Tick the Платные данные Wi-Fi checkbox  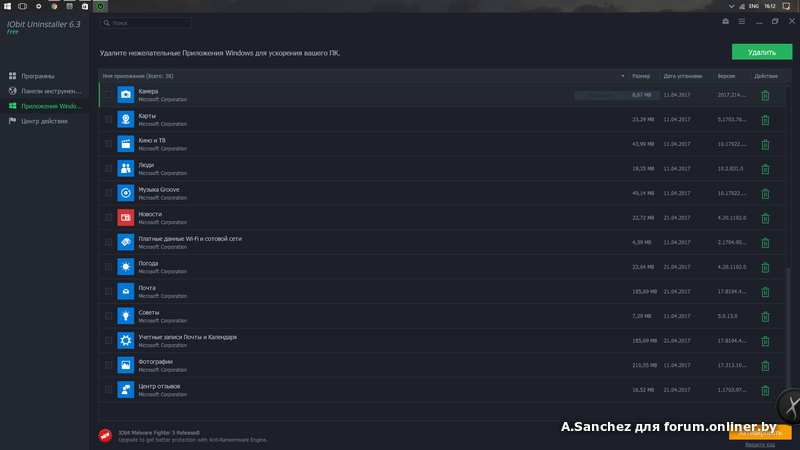(109, 242)
